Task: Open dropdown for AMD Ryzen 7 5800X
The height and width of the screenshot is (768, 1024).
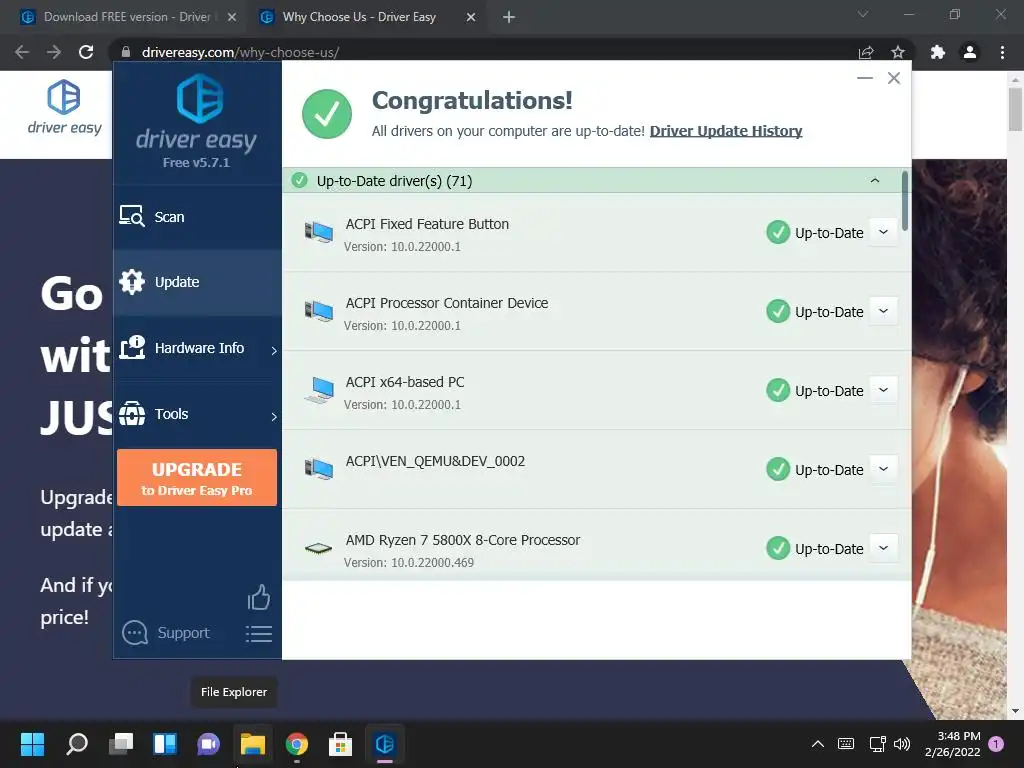Action: pyautogui.click(x=883, y=549)
